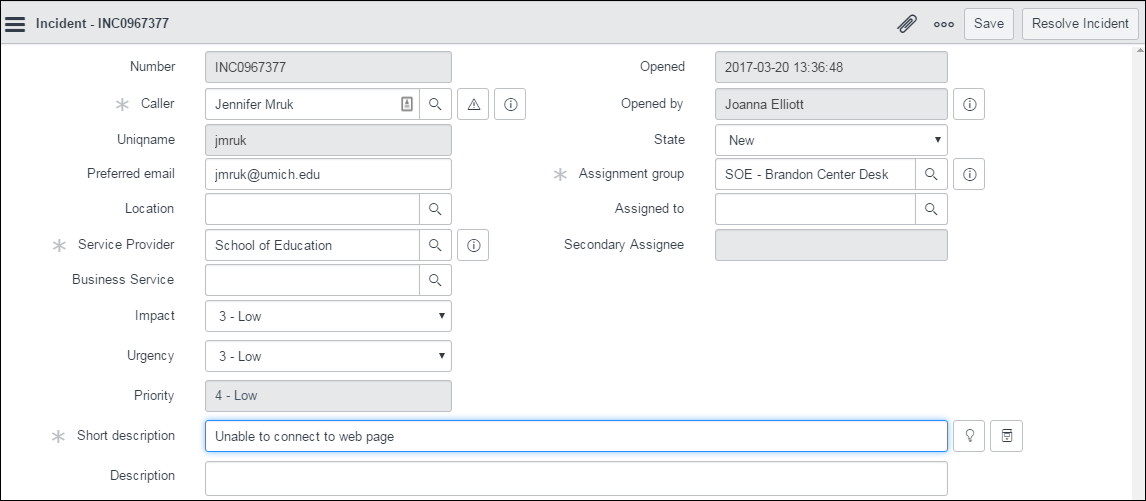This screenshot has width=1146, height=501.
Task: Show related incidents warning icon for Caller
Action: (473, 104)
